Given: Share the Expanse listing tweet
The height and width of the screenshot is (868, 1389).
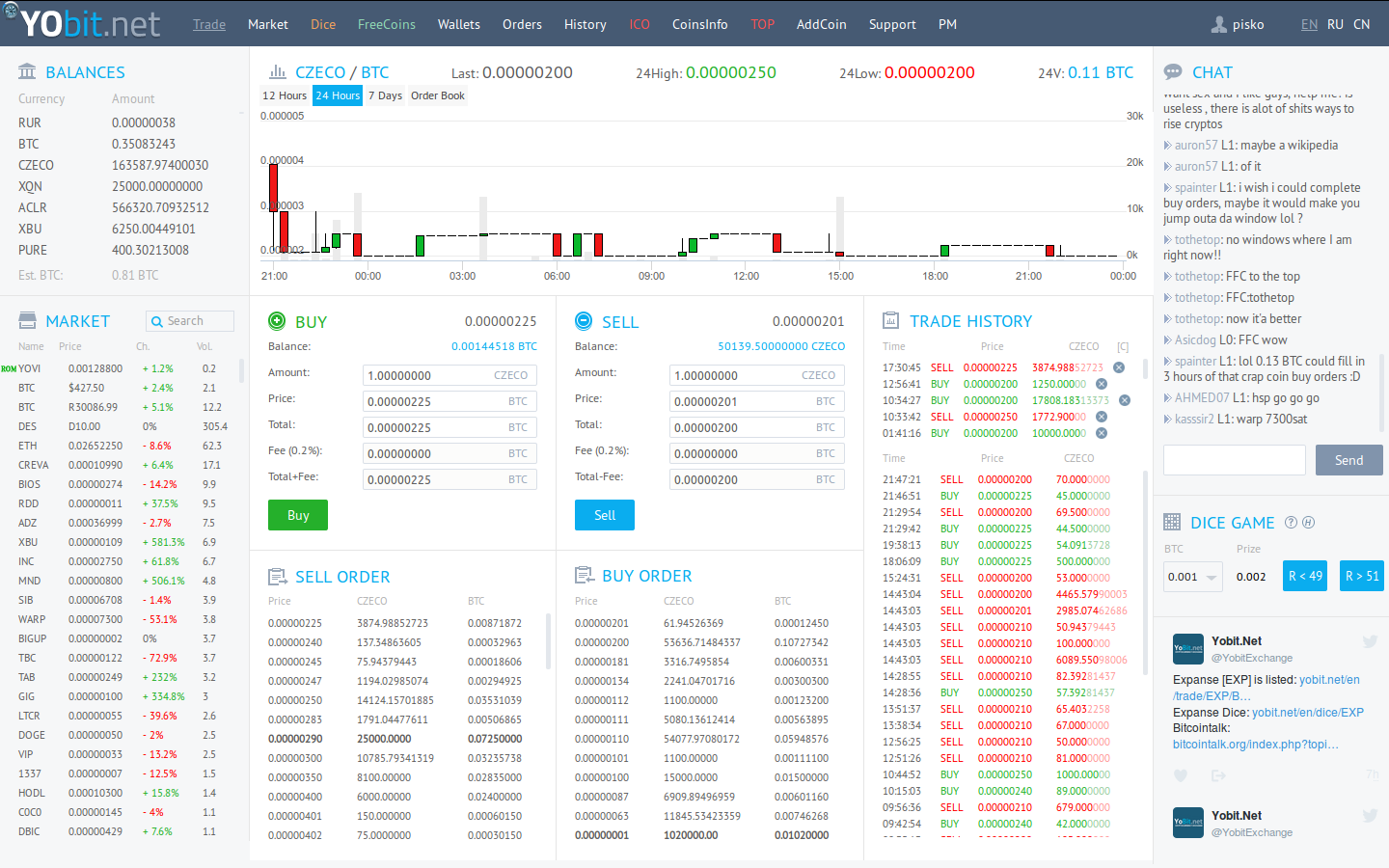Looking at the screenshot, I should [x=1218, y=774].
